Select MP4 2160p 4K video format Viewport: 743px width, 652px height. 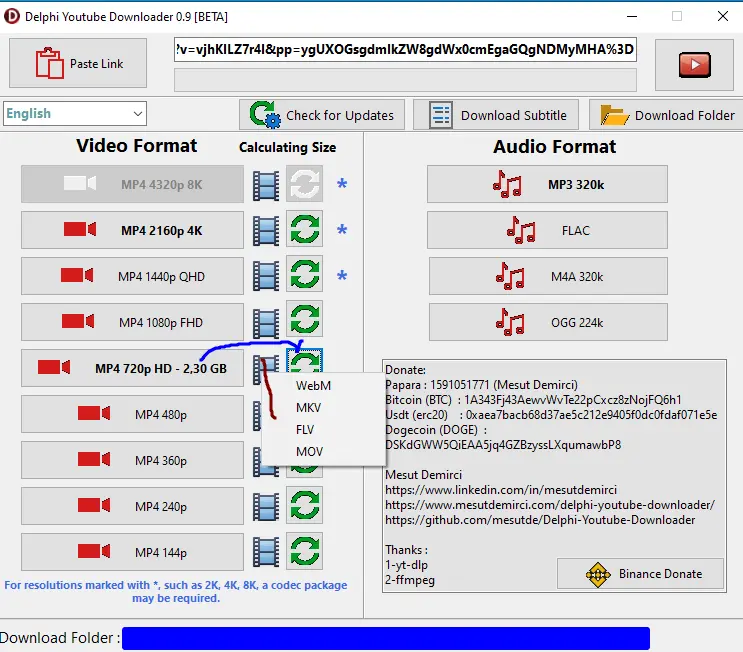pos(132,230)
